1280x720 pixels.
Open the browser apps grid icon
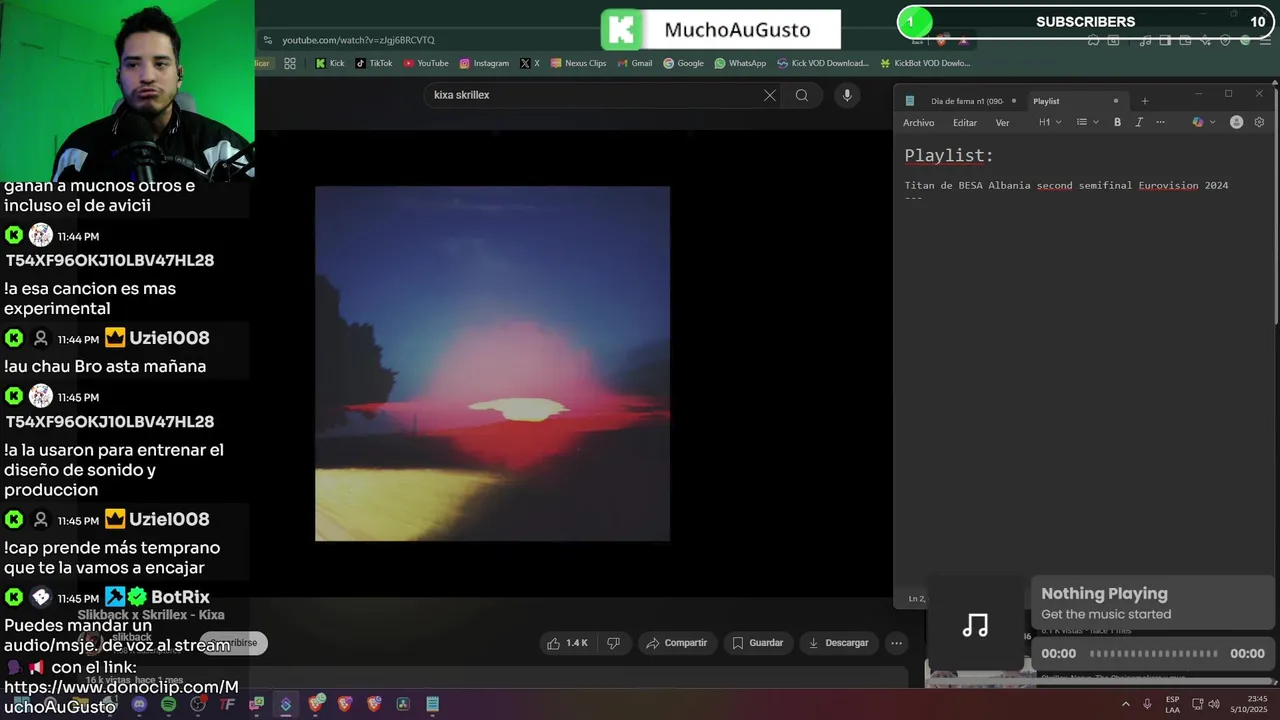(290, 63)
